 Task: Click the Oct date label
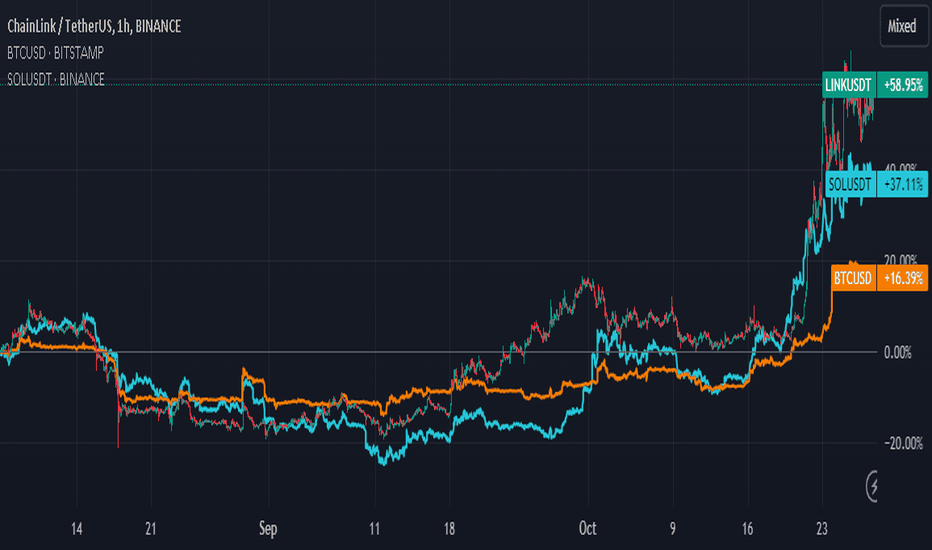tap(587, 528)
